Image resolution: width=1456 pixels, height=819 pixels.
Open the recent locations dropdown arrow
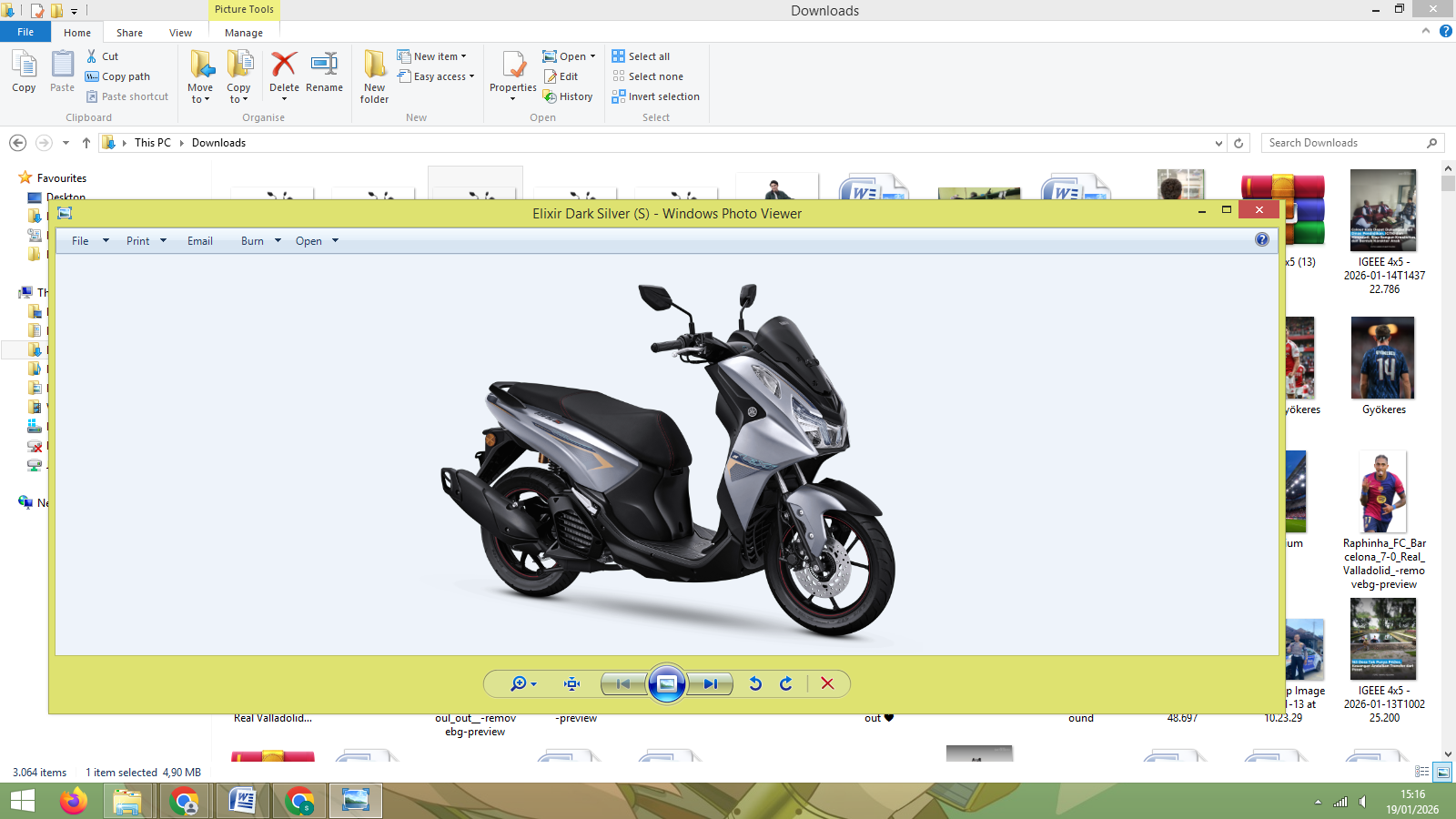[66, 143]
